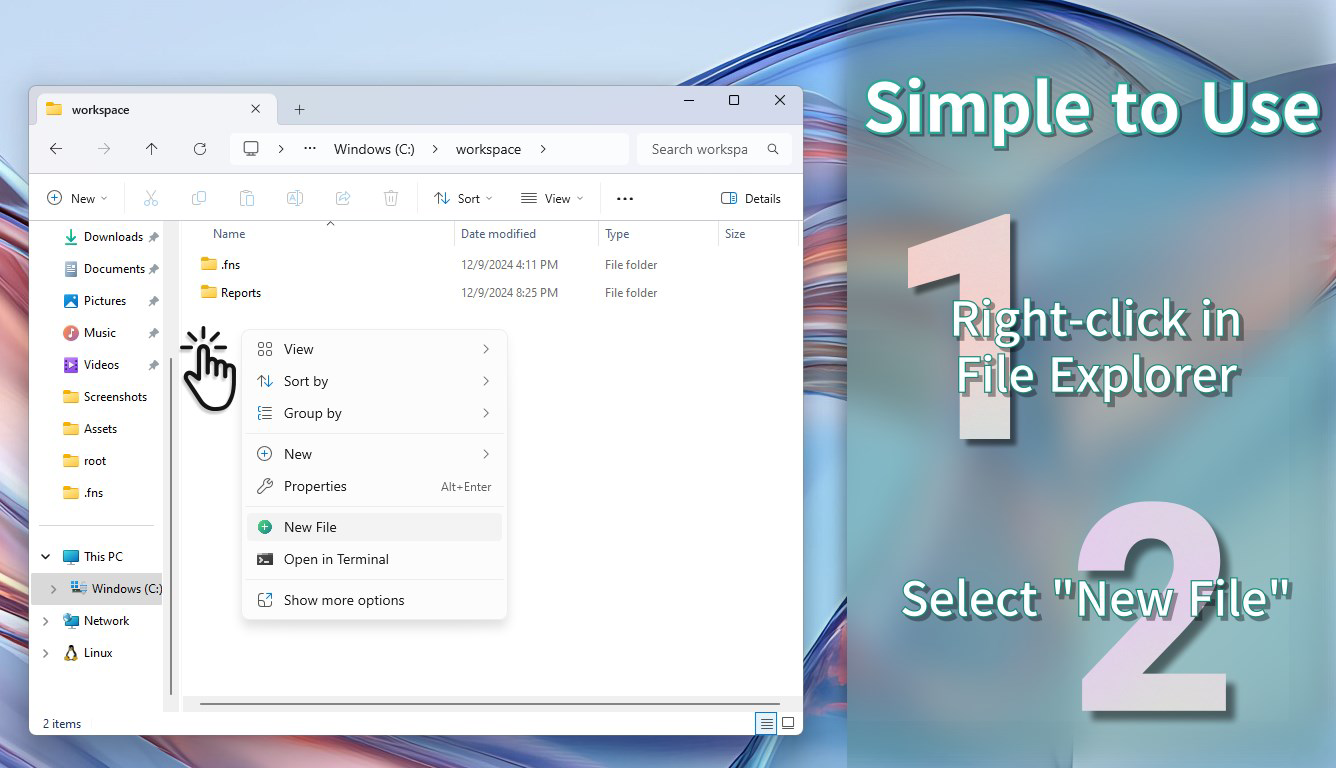Click Show more options menu entry
This screenshot has height=768, width=1336.
(374, 600)
